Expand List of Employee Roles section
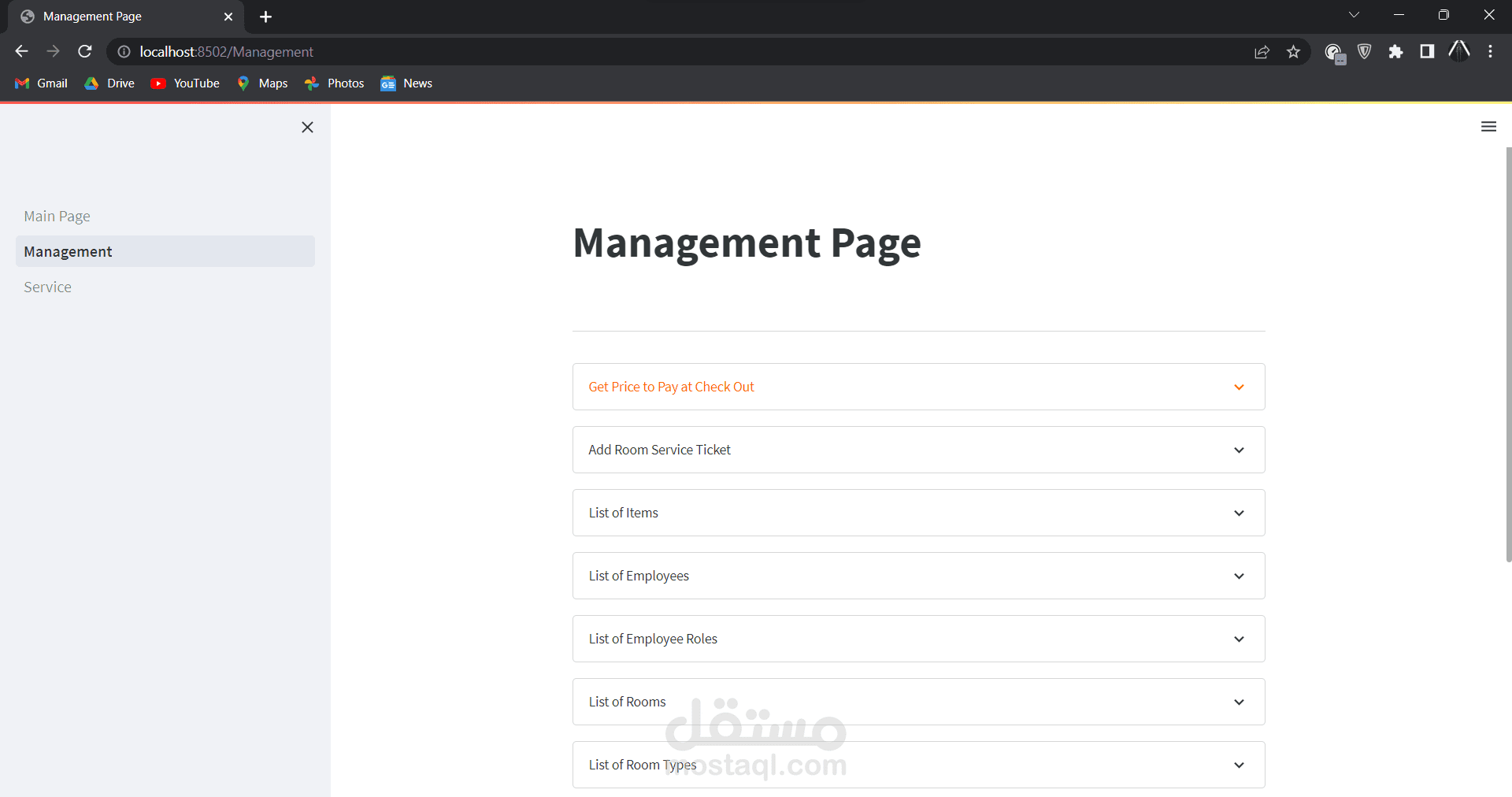This screenshot has height=797, width=1512. point(918,639)
